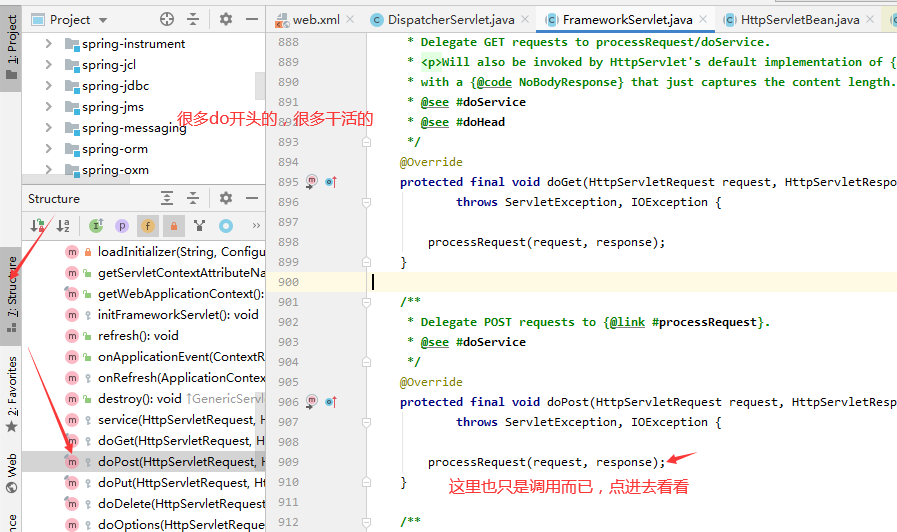
Task: Collapse Javadoc fold at line 901
Action: [x=367, y=302]
